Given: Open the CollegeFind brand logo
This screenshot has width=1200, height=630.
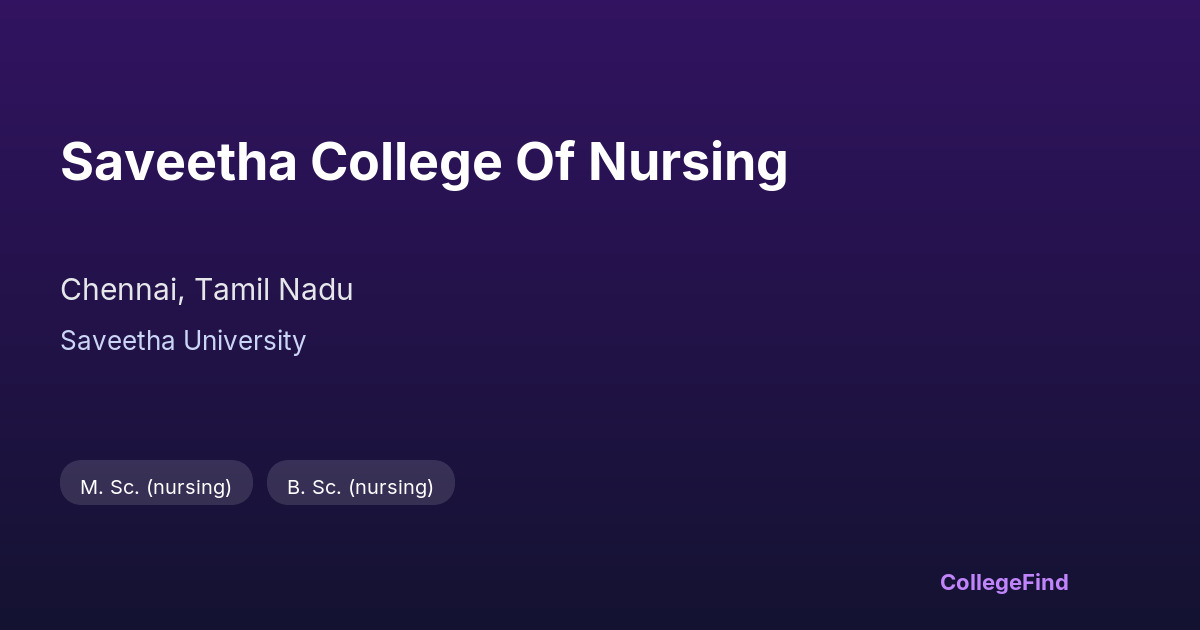Looking at the screenshot, I should [1004, 582].
